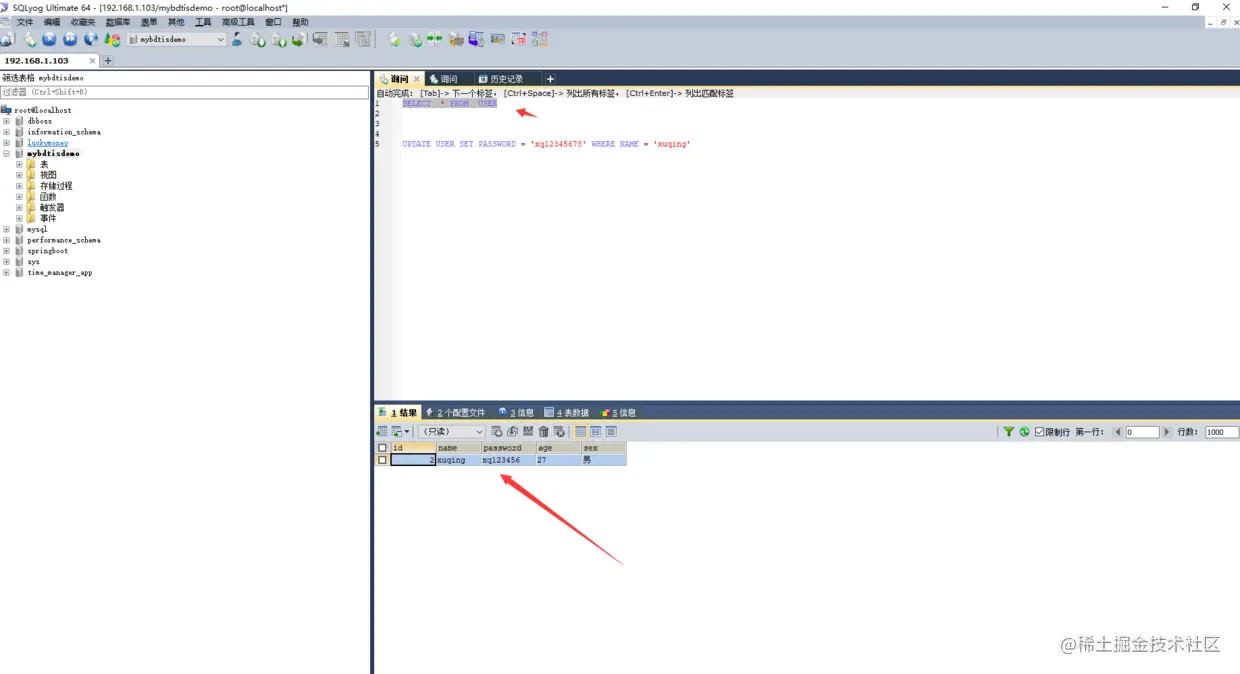
Task: Click the add-new-row icon in results toolbar
Action: (496, 431)
